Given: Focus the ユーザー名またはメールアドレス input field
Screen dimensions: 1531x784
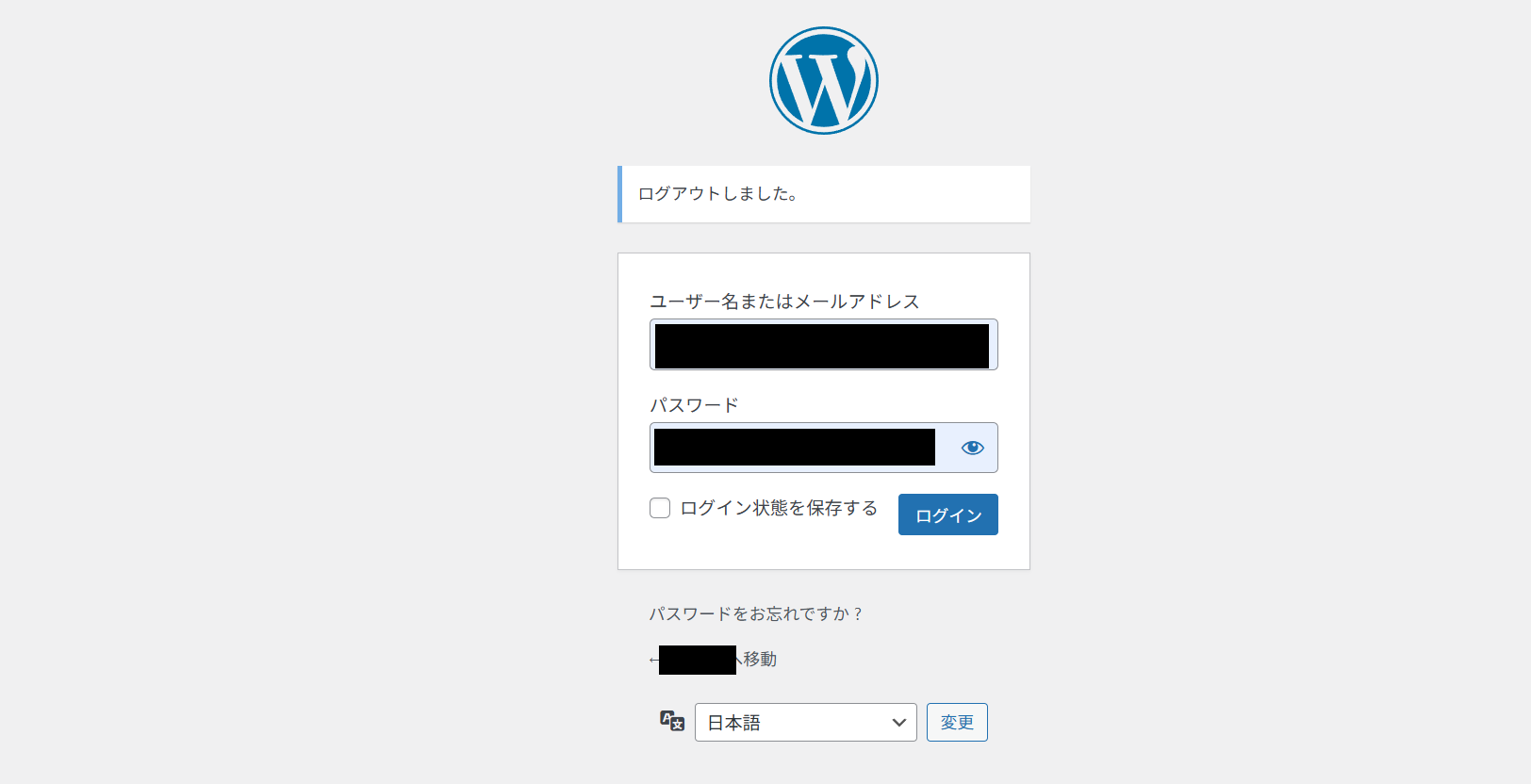Looking at the screenshot, I should 824,345.
